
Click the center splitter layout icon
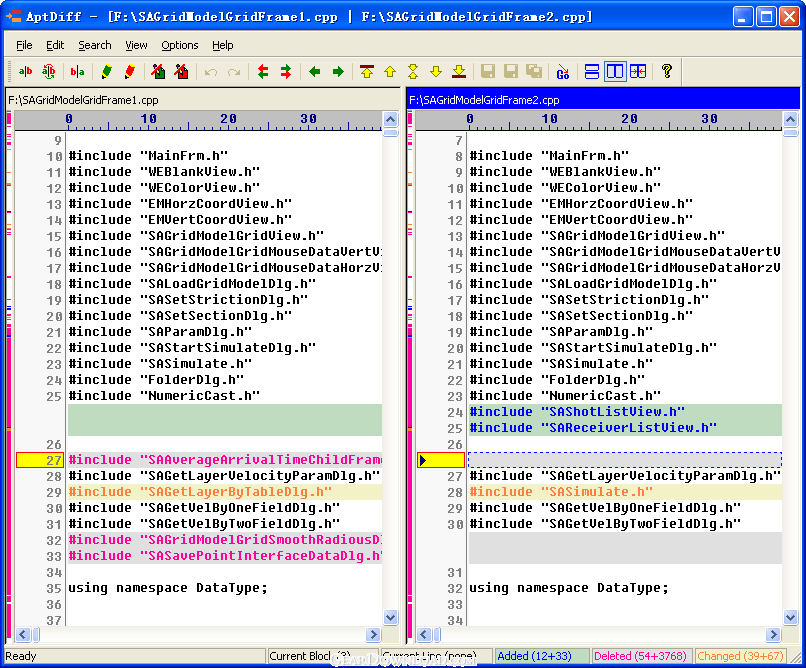(638, 71)
